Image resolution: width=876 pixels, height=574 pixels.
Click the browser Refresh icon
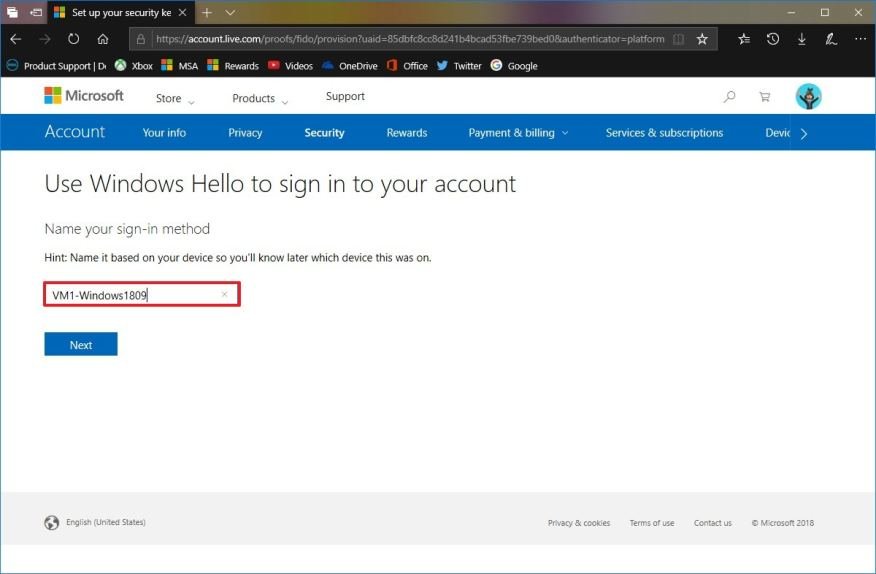coord(73,39)
